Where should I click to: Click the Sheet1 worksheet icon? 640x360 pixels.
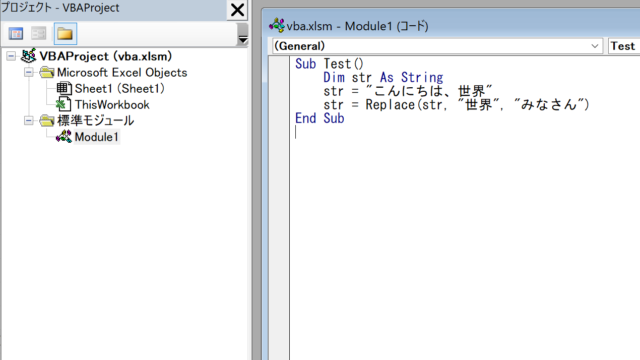pos(64,89)
